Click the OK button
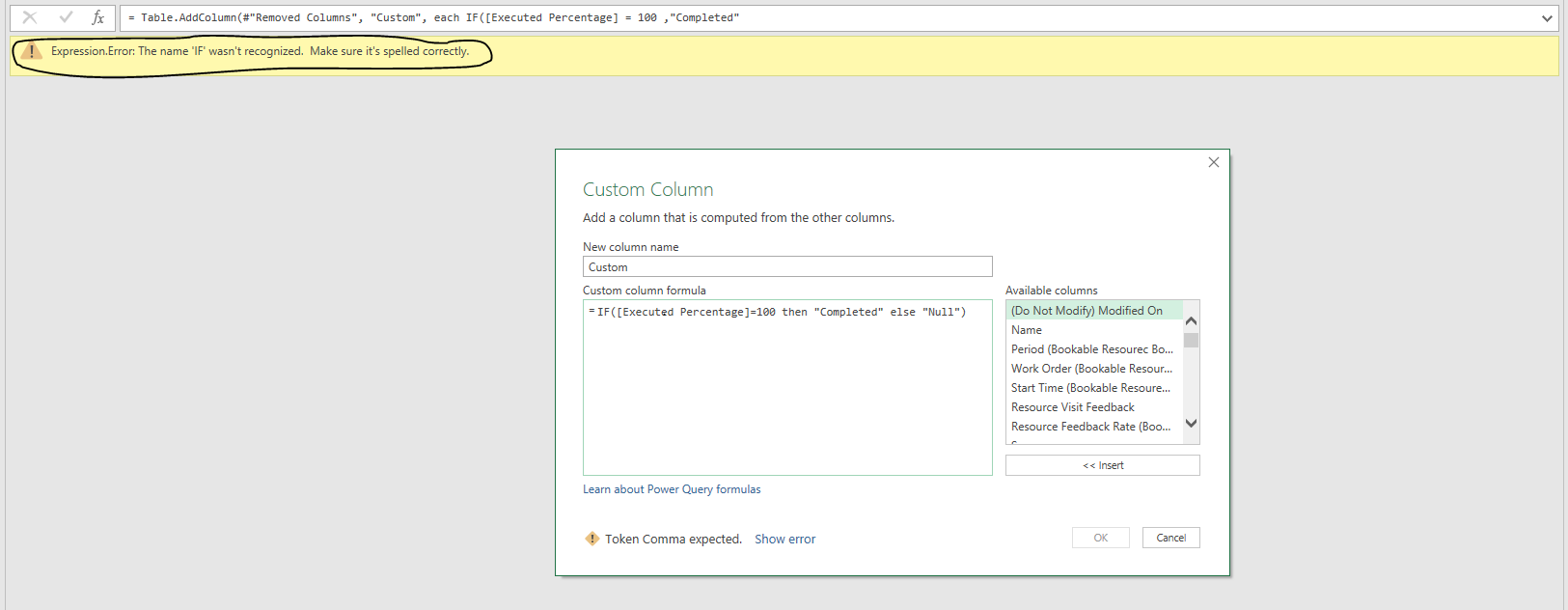 [x=1101, y=538]
